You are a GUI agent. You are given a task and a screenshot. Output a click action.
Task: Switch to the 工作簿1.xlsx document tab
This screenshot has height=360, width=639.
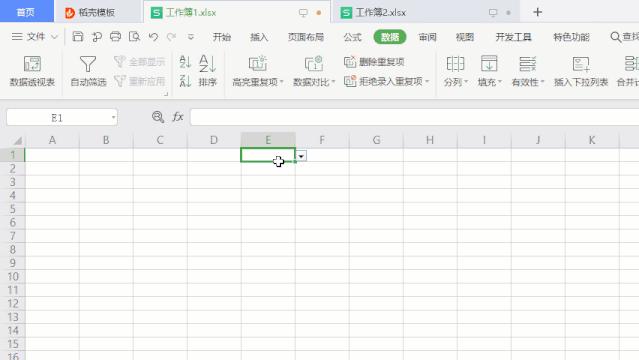click(237, 13)
